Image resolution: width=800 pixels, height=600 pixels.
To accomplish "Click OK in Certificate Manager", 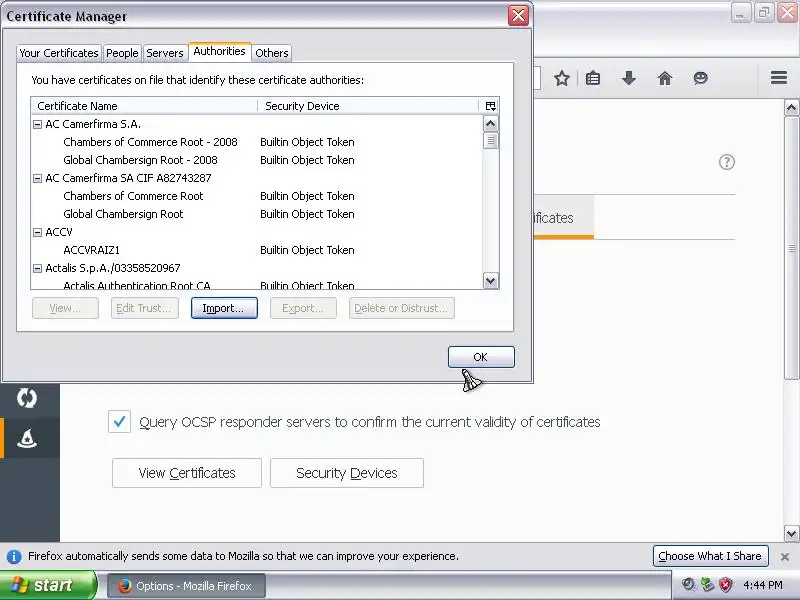I will tap(481, 357).
